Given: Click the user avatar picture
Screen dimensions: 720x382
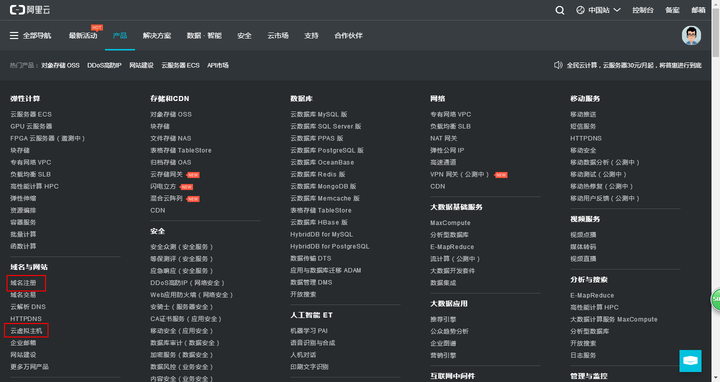Looking at the screenshot, I should (x=691, y=35).
